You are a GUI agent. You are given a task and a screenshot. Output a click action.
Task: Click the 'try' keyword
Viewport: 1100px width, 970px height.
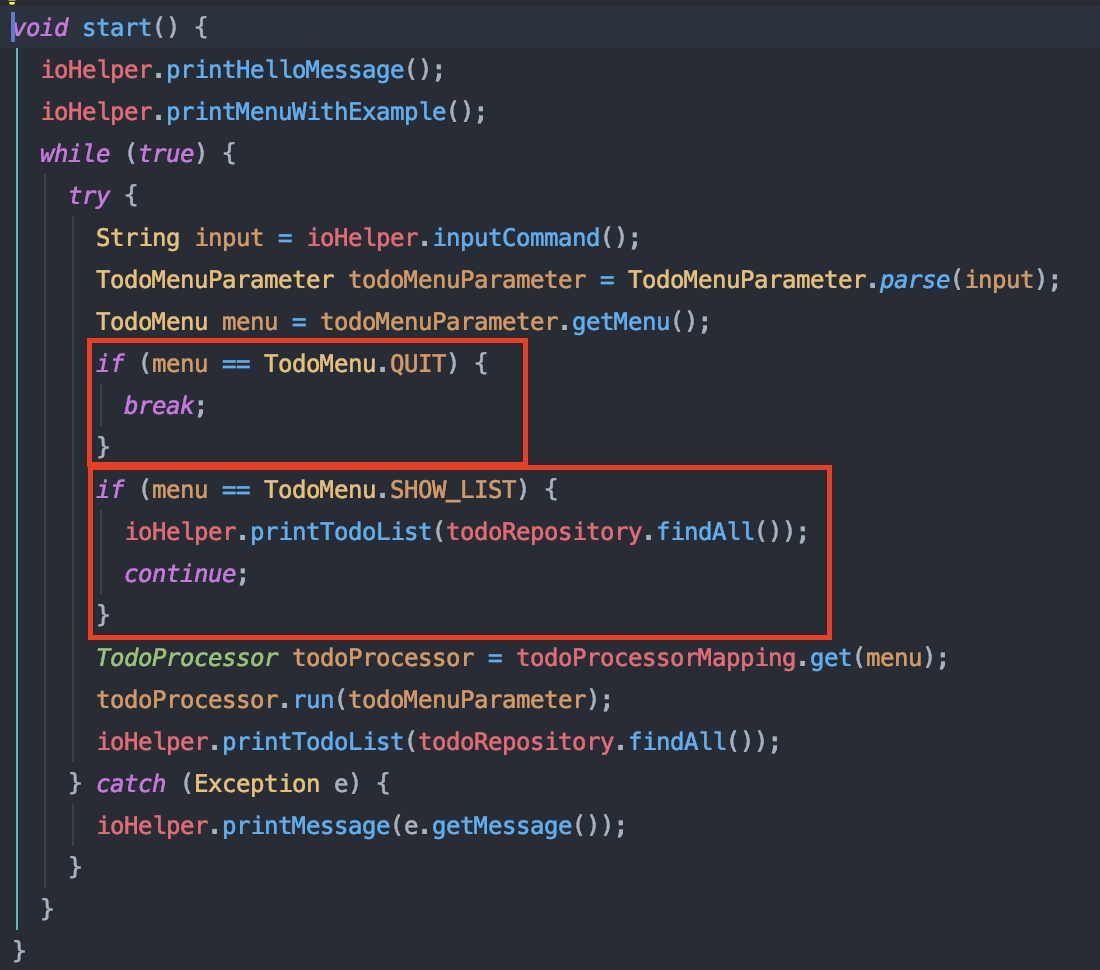pyautogui.click(x=89, y=196)
